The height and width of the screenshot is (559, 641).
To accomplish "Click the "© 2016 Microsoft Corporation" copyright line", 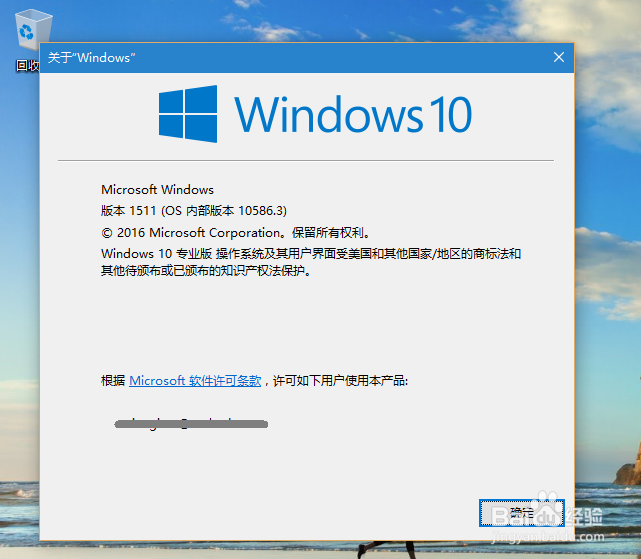I will tap(235, 233).
